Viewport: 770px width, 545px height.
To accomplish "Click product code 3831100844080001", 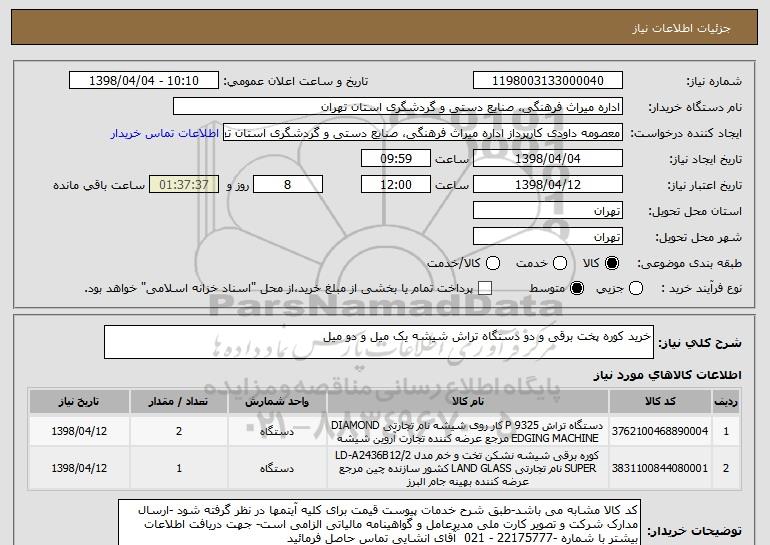I will pos(660,468).
